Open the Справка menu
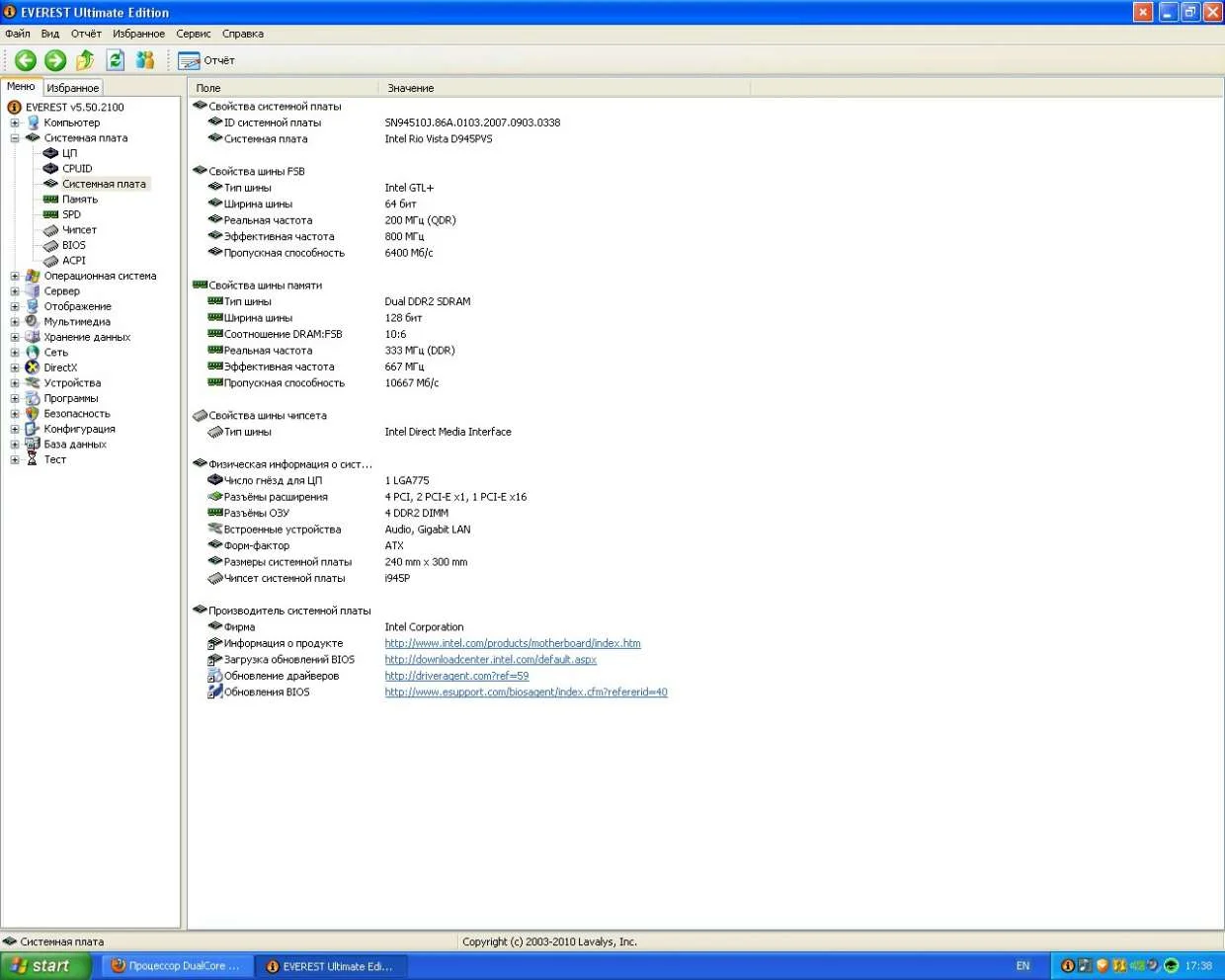Viewport: 1225px width, 980px height. click(243, 34)
